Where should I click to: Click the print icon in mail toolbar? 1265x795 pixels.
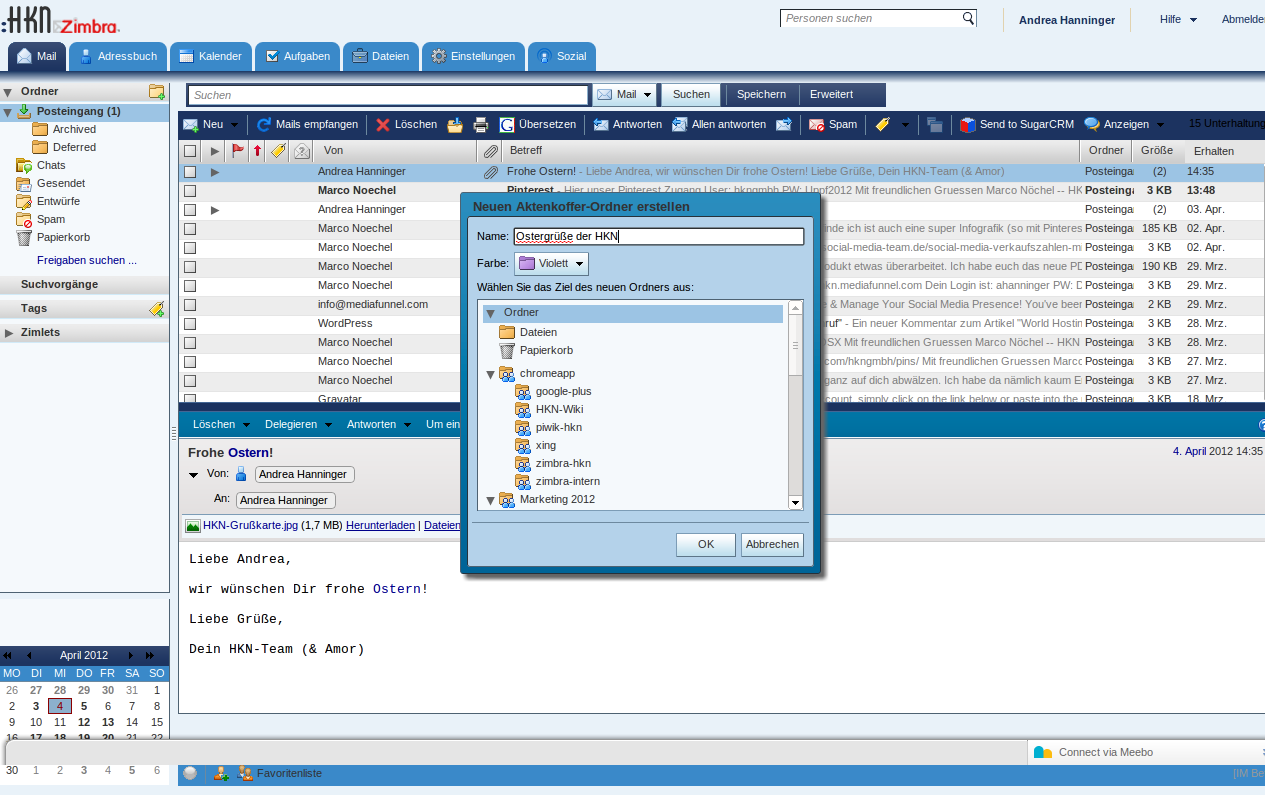[x=480, y=125]
